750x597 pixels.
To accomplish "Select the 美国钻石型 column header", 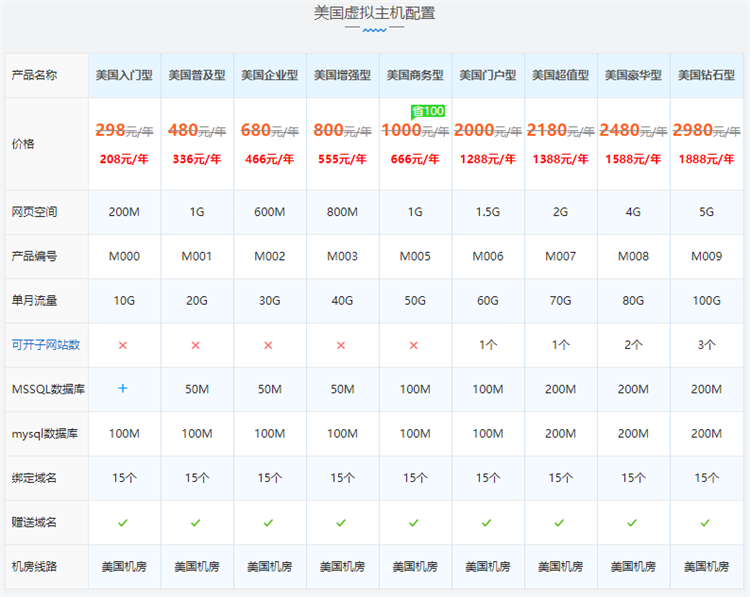I will click(x=706, y=75).
